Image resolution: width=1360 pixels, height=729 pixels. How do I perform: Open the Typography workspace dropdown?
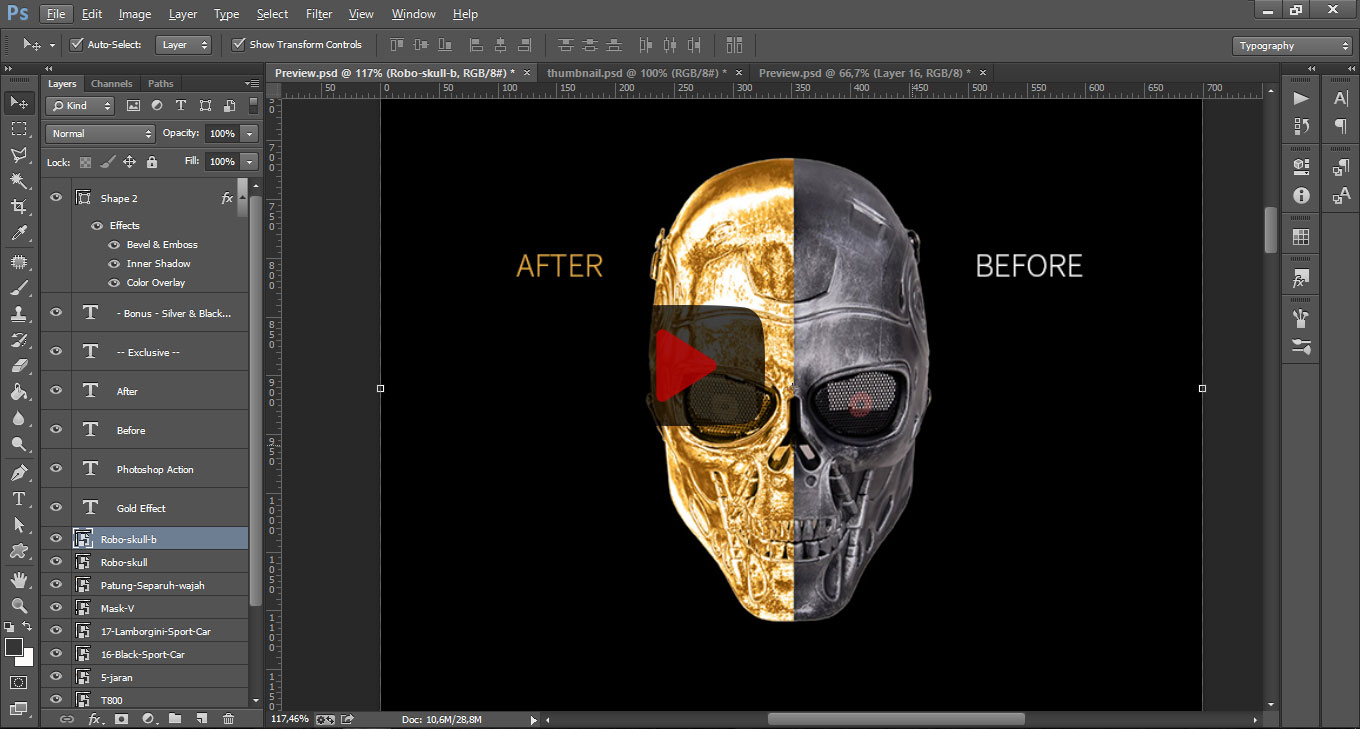pos(1292,46)
